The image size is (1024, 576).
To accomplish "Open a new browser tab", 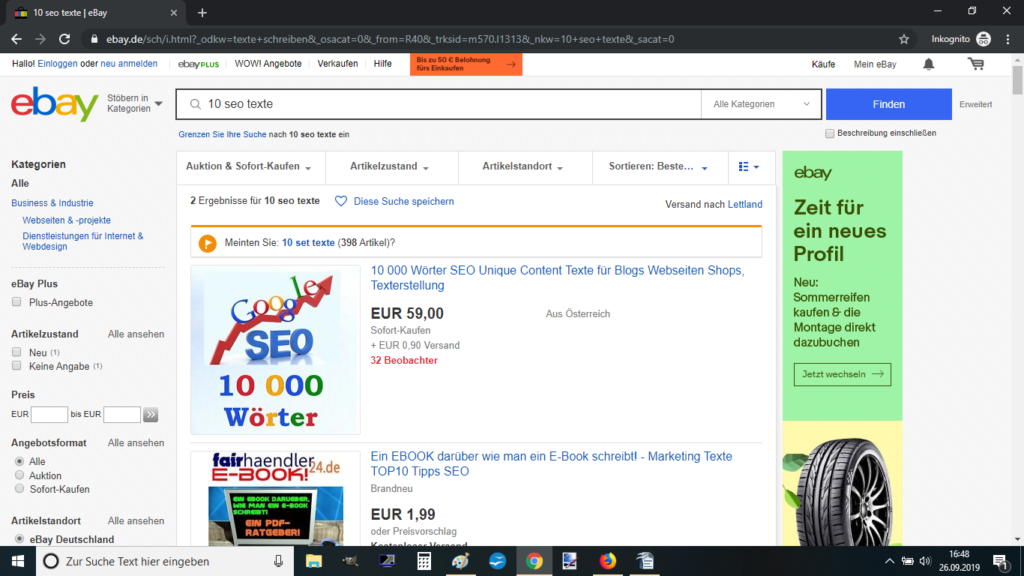I will [202, 12].
